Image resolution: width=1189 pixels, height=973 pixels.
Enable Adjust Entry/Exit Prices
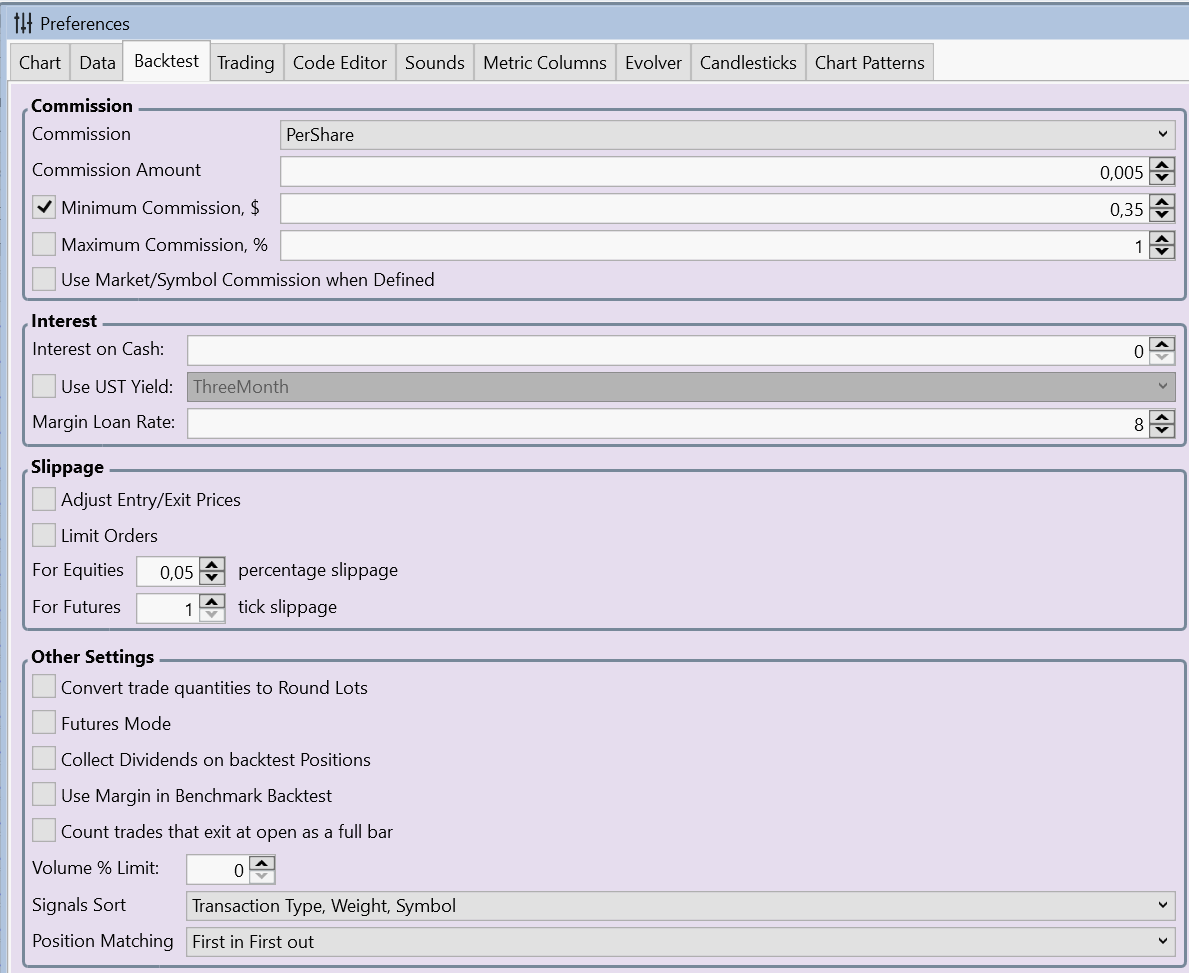tap(44, 499)
